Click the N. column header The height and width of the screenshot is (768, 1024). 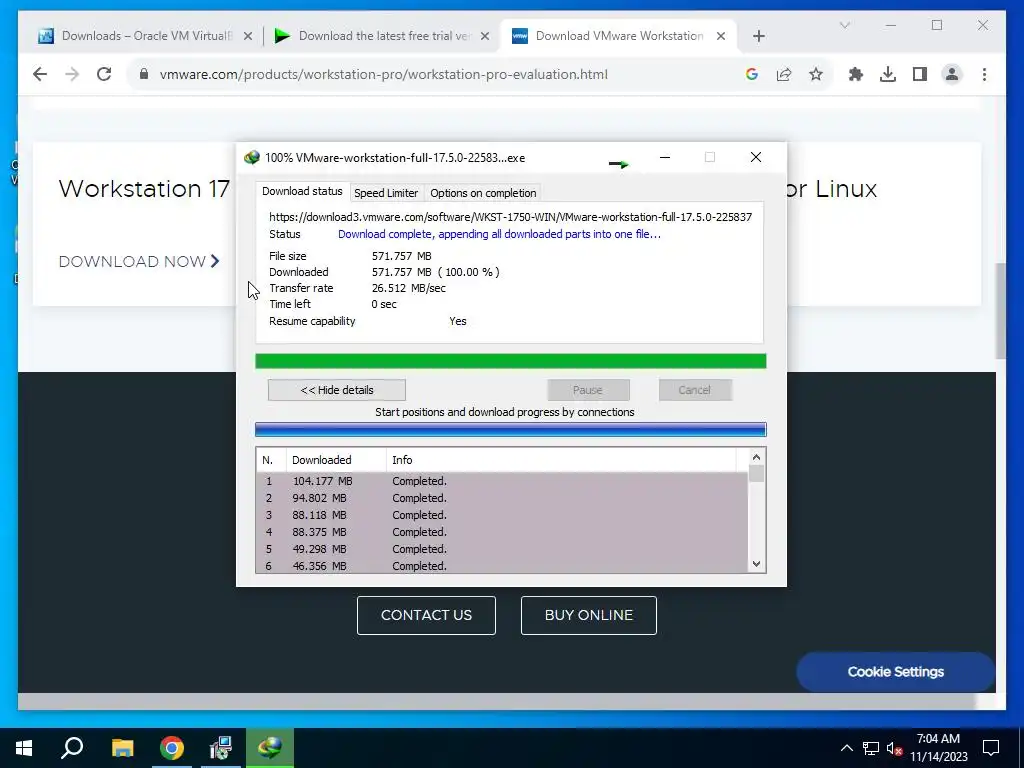(271, 460)
